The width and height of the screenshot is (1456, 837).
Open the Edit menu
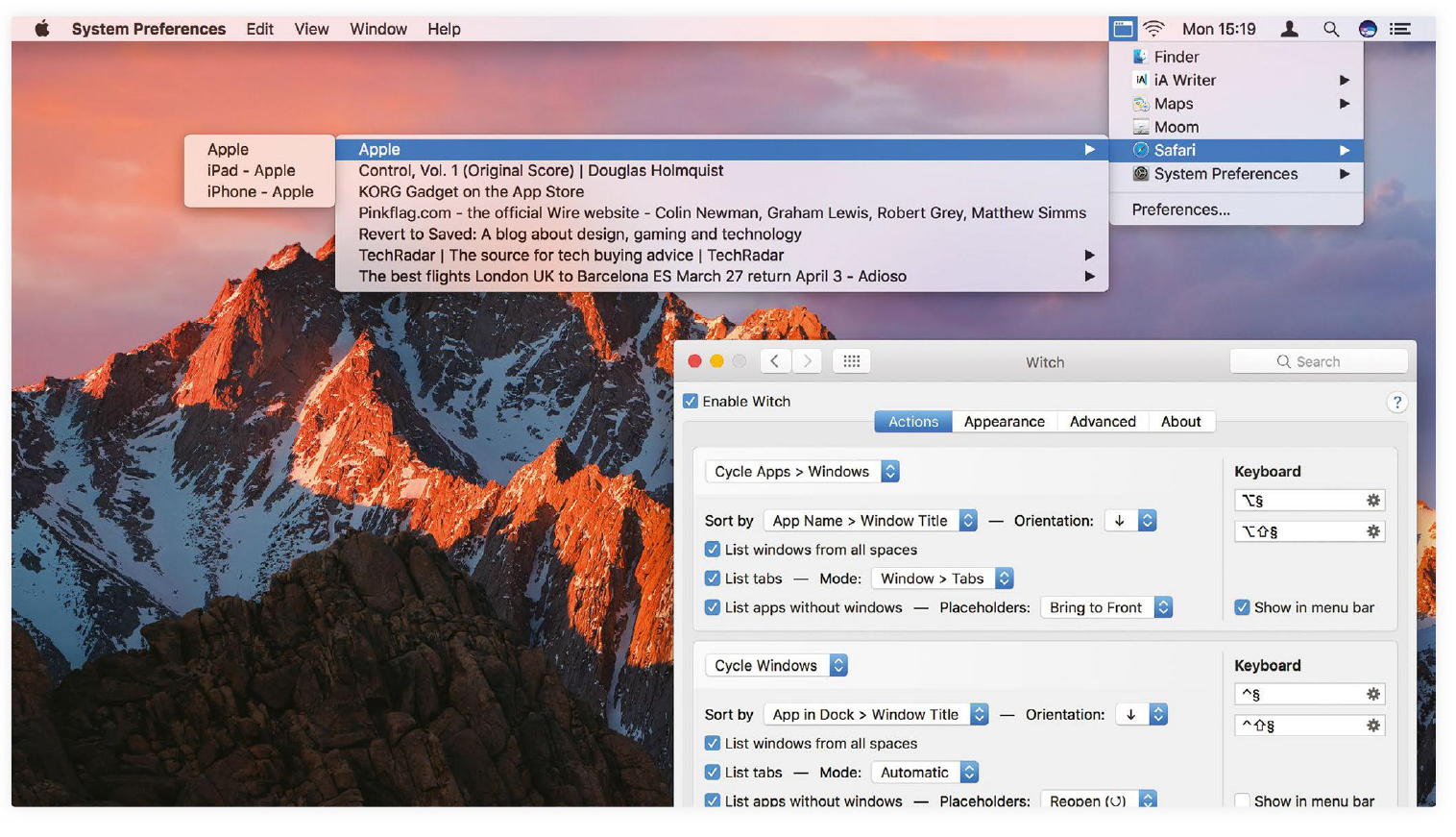coord(259,29)
